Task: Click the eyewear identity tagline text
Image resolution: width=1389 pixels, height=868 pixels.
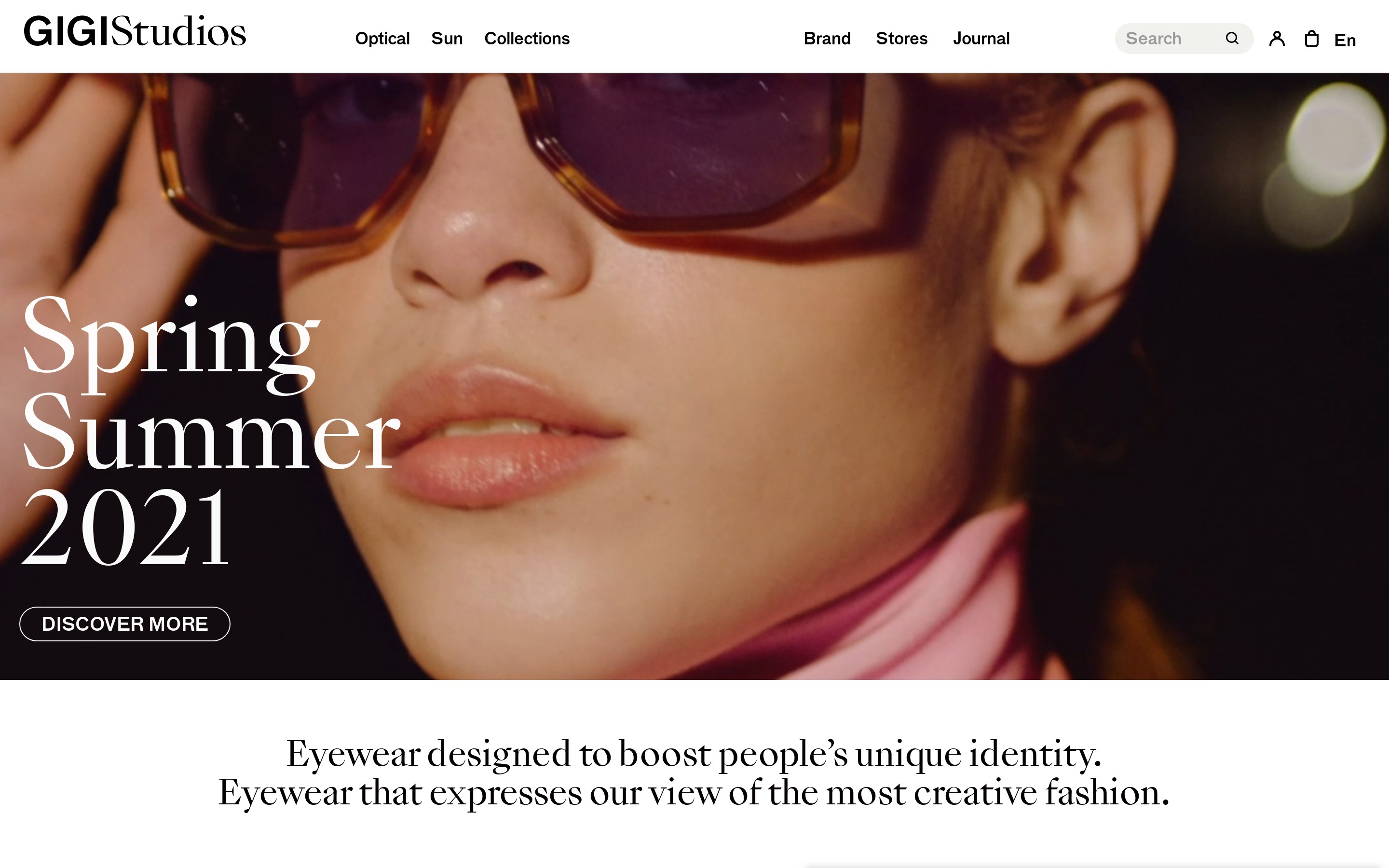Action: 694,753
